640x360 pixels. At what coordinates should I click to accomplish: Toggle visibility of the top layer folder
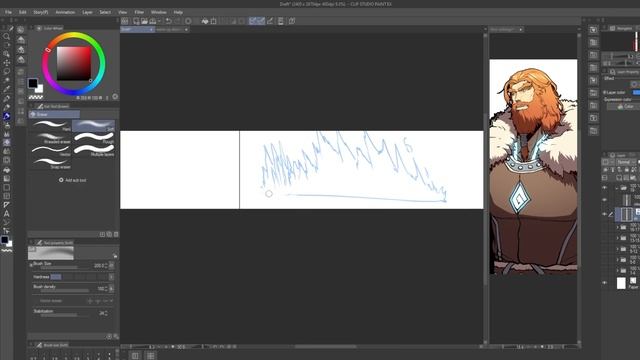pos(605,188)
